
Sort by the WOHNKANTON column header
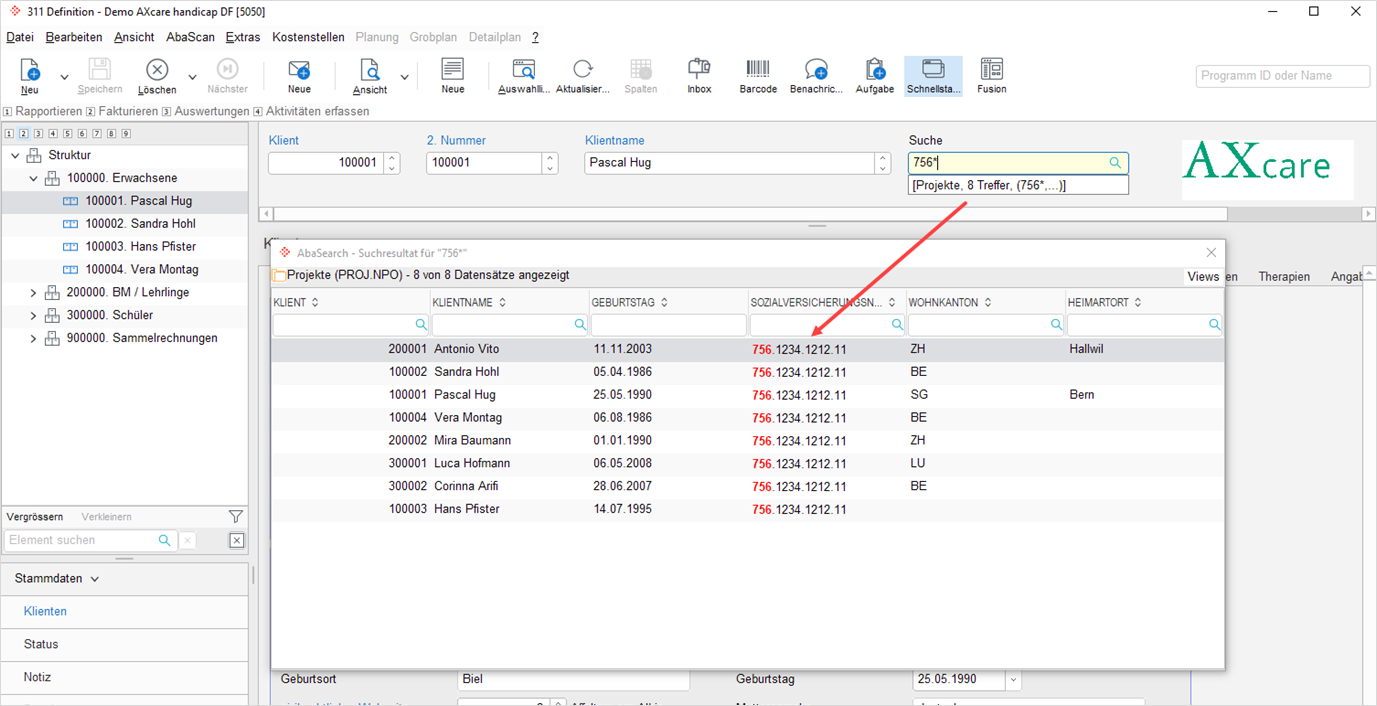point(986,302)
